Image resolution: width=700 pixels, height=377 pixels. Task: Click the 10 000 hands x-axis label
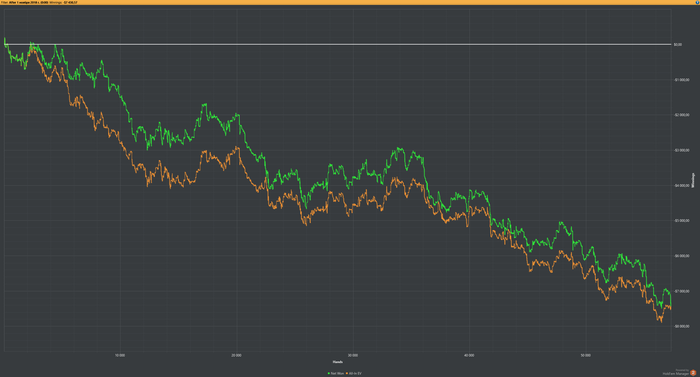click(x=120, y=356)
